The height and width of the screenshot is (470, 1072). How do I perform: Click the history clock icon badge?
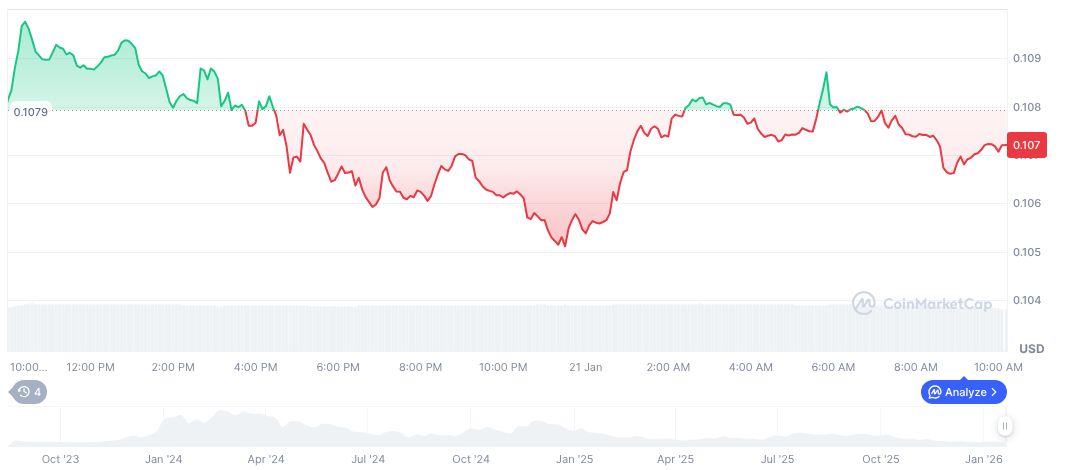(28, 392)
